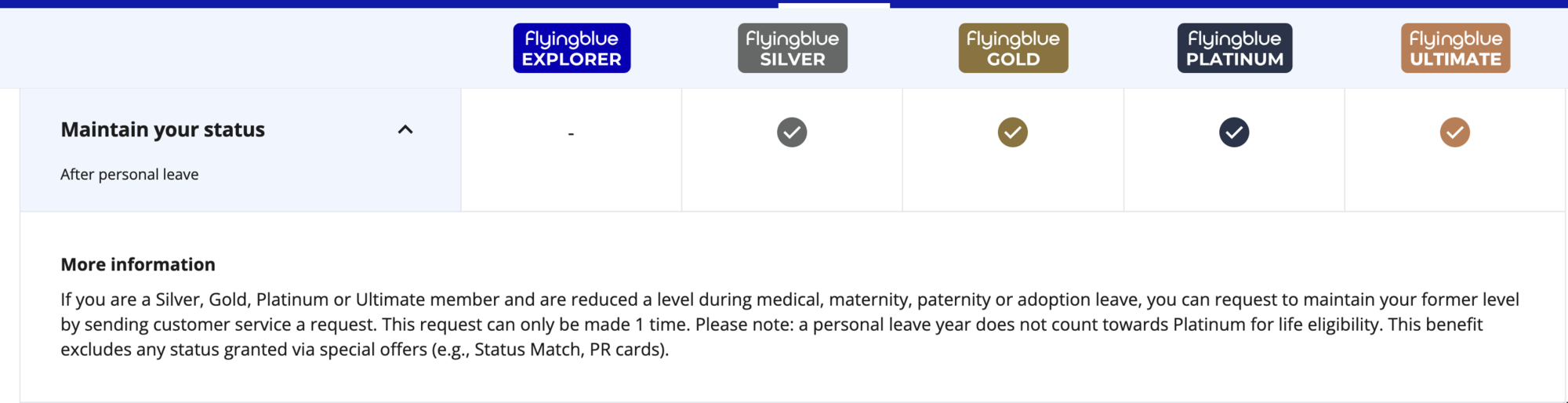Screen dimensions: 1568x403
Task: Click the "More information" heading
Action: 138,264
